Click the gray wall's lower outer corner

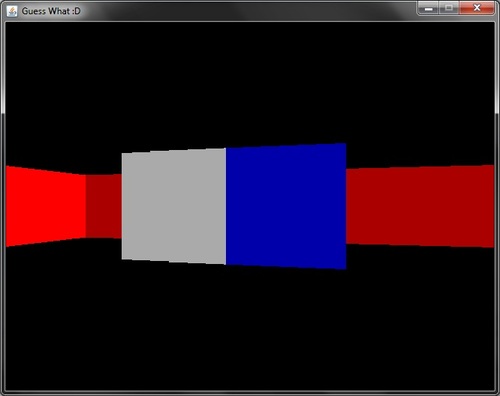coord(122,258)
